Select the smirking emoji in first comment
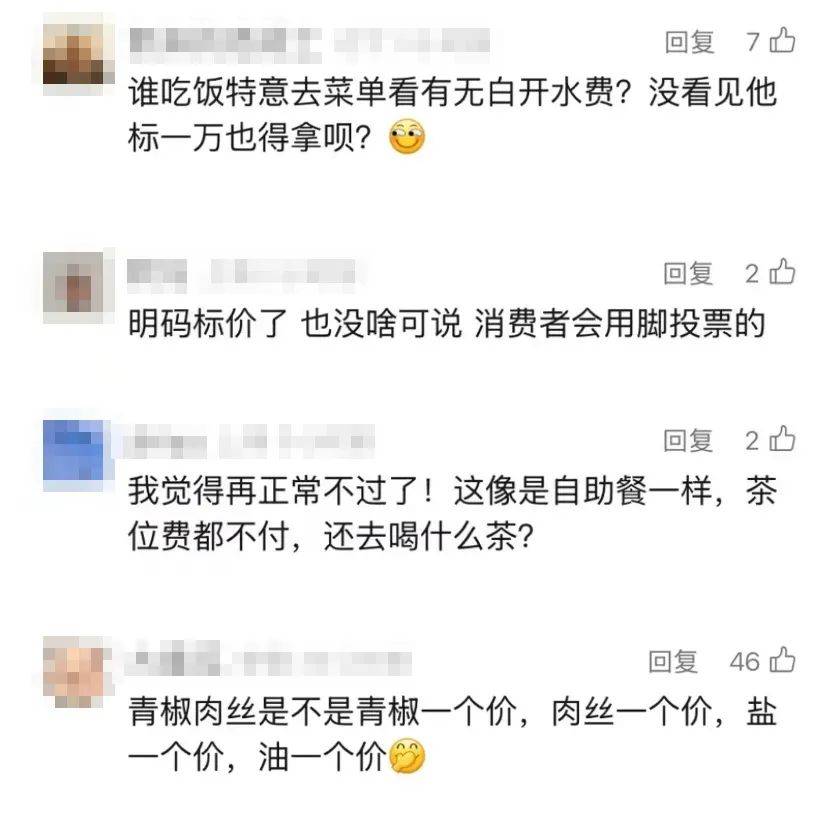Image resolution: width=825 pixels, height=825 pixels. [x=407, y=138]
